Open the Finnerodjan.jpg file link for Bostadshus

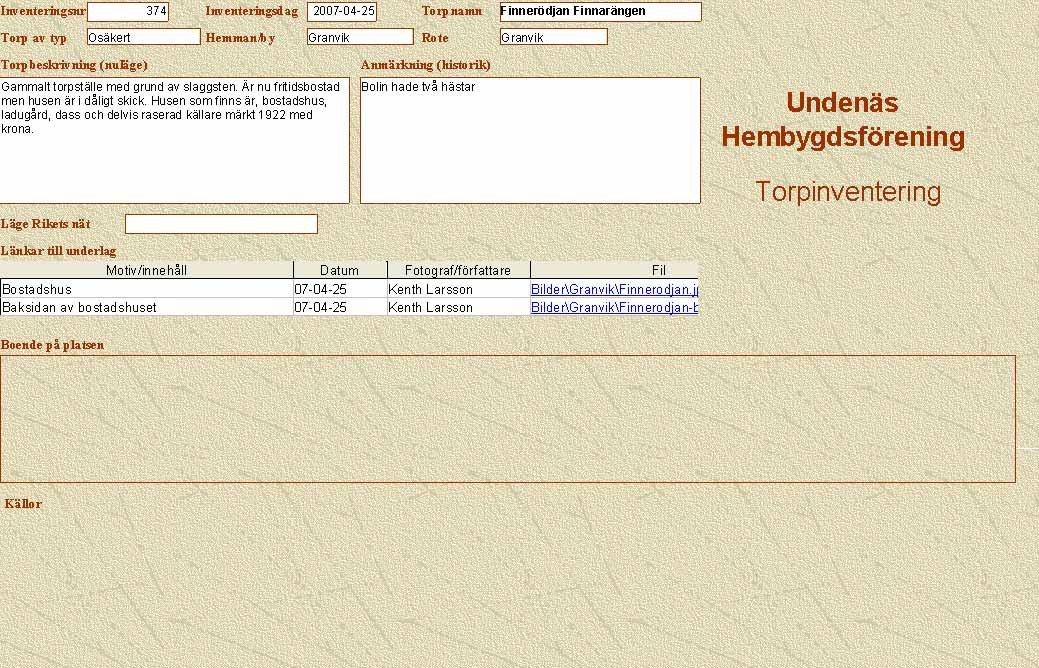(613, 289)
